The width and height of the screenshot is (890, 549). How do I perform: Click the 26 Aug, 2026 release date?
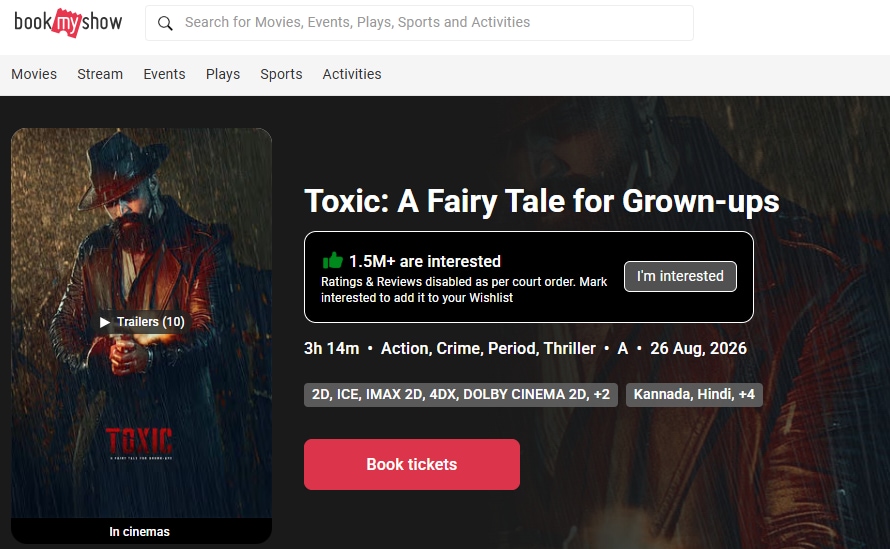(698, 348)
